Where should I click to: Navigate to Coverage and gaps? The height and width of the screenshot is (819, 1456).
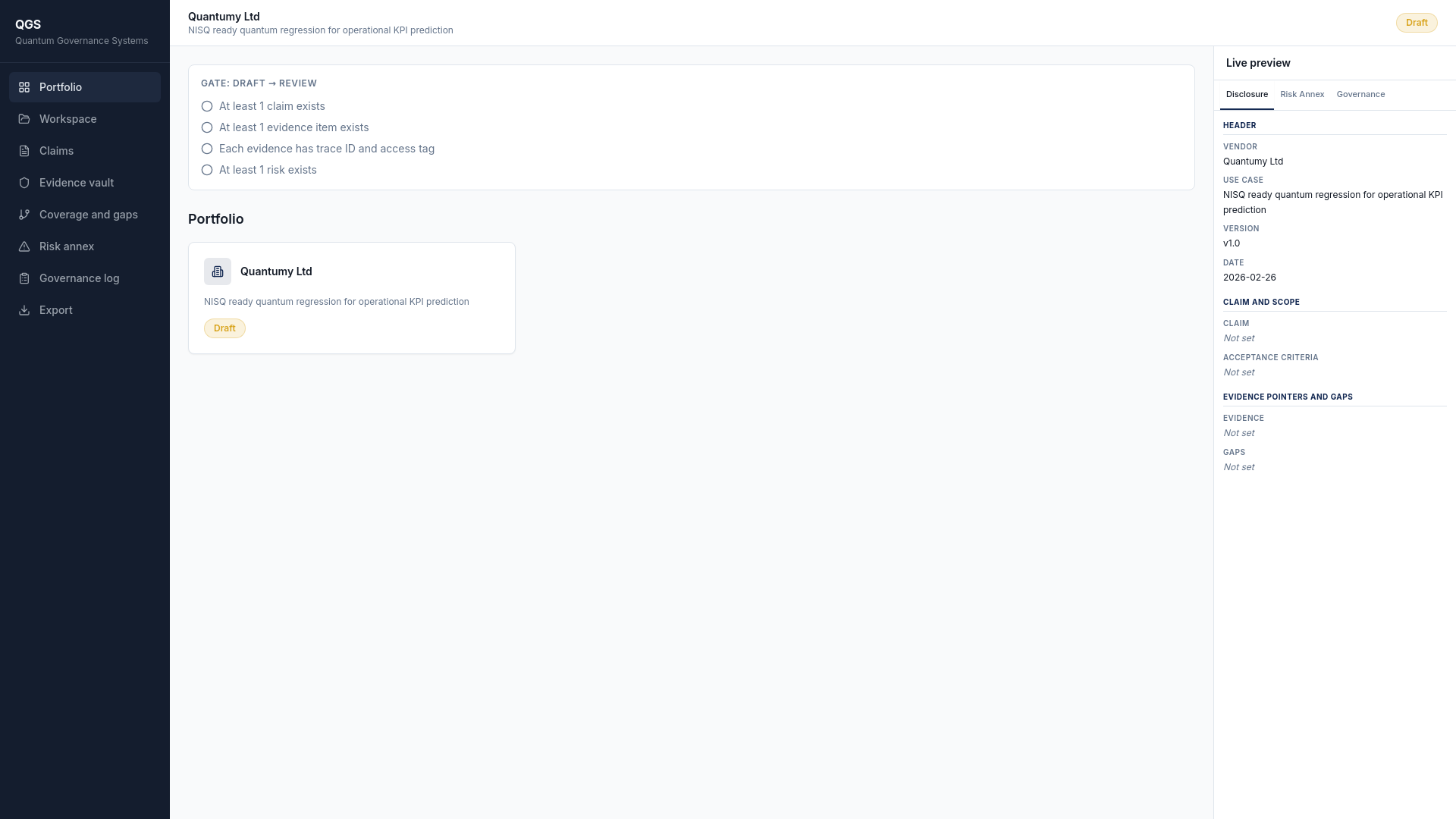[x=85, y=215]
